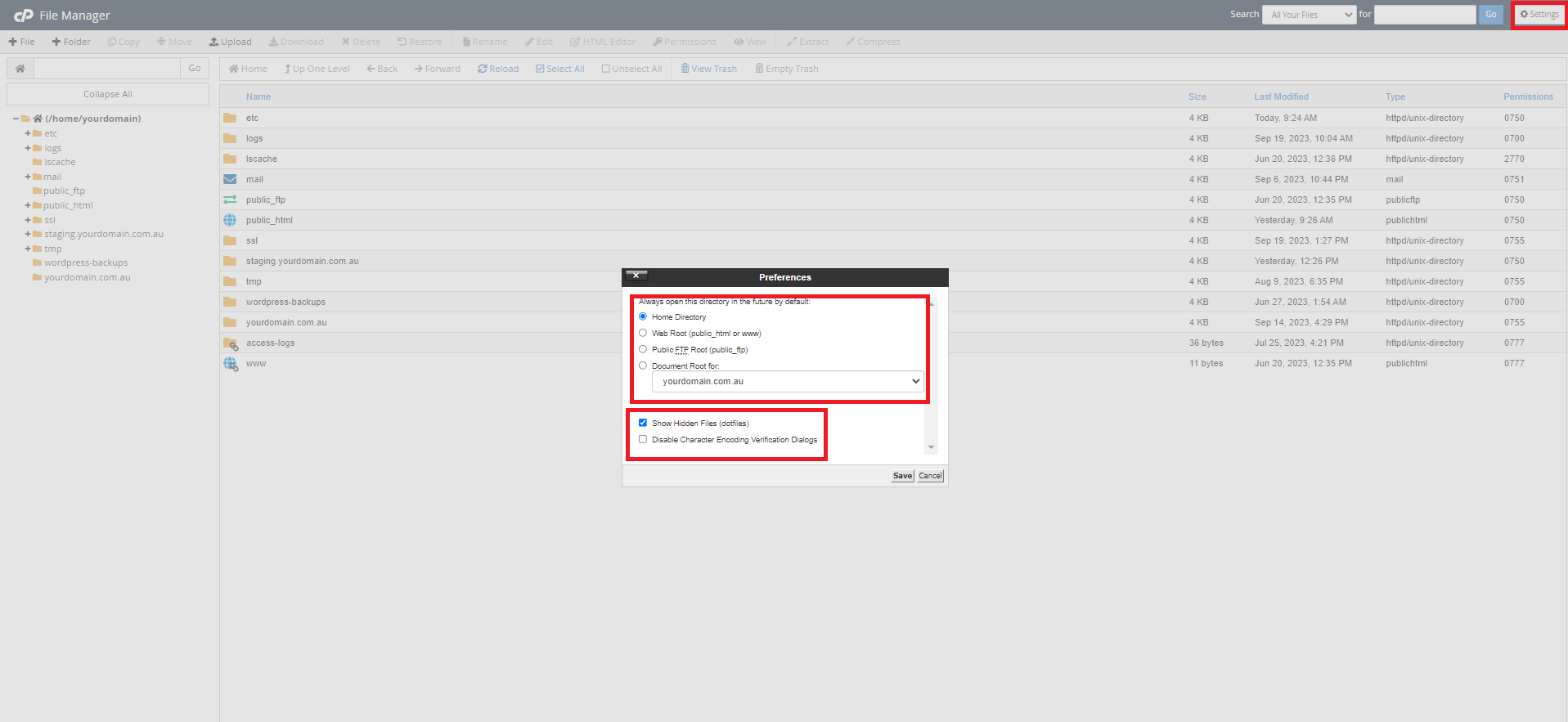Open the yourdomain.com.au document root dropdown
Image resolution: width=1568 pixels, height=722 pixels.
[788, 381]
